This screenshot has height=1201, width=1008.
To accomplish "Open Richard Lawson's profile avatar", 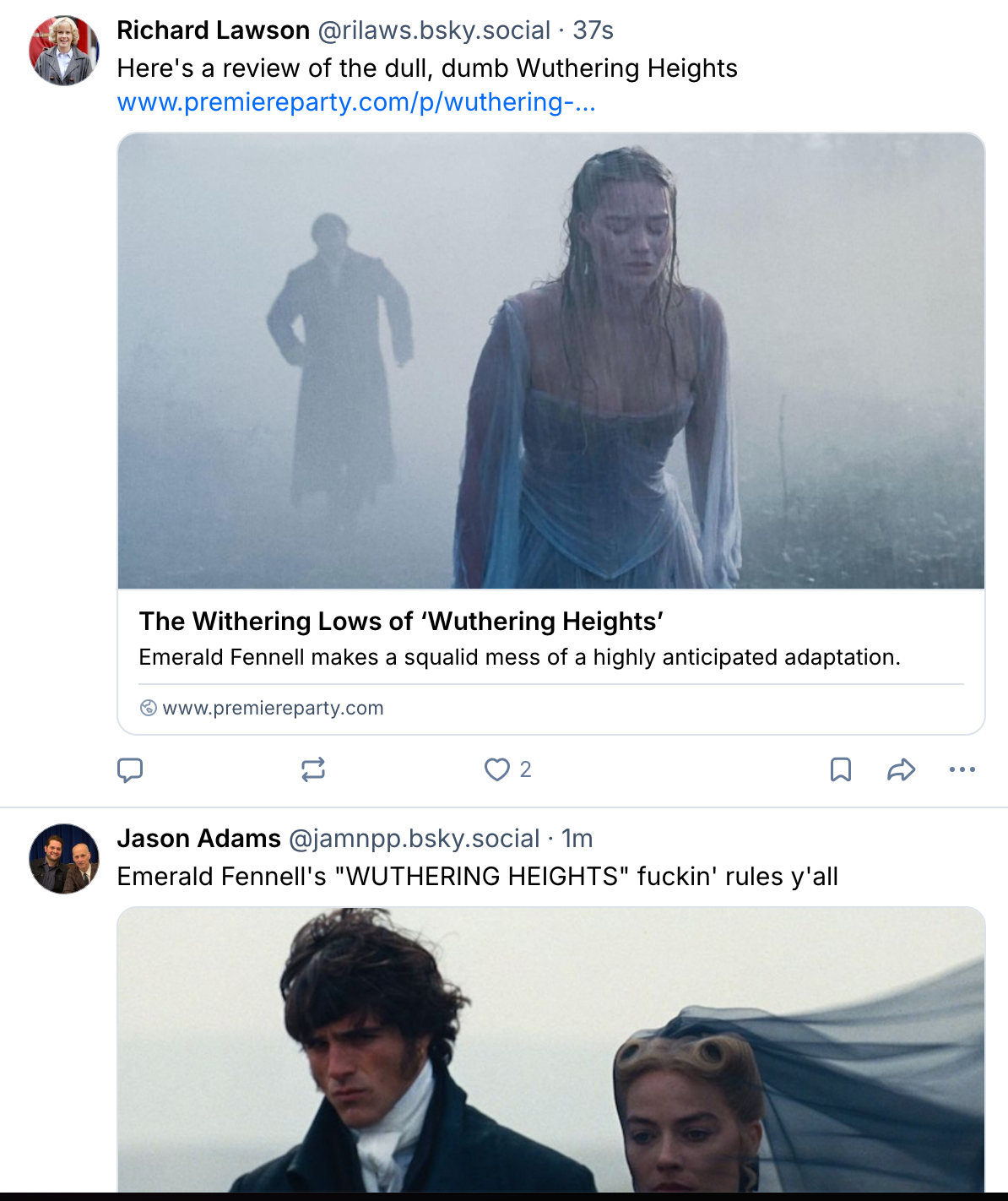I will pyautogui.click(x=64, y=51).
